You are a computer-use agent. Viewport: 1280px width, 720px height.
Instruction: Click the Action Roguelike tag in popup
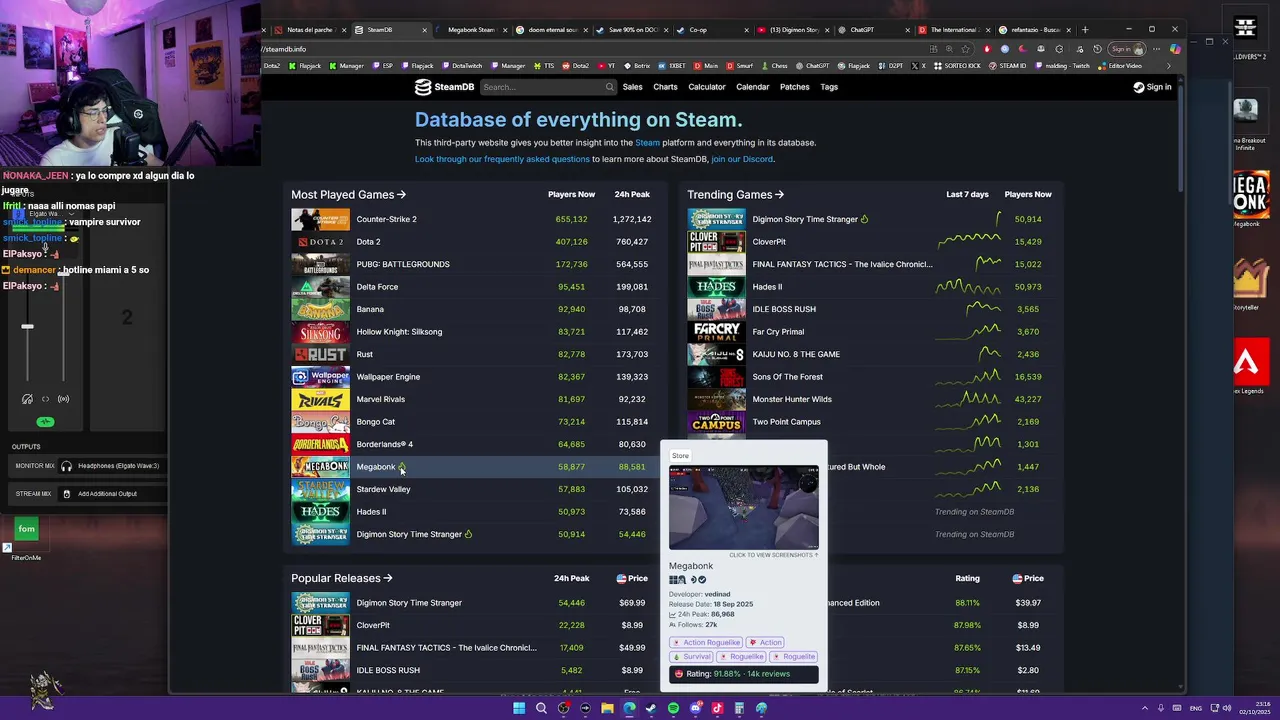coord(706,643)
